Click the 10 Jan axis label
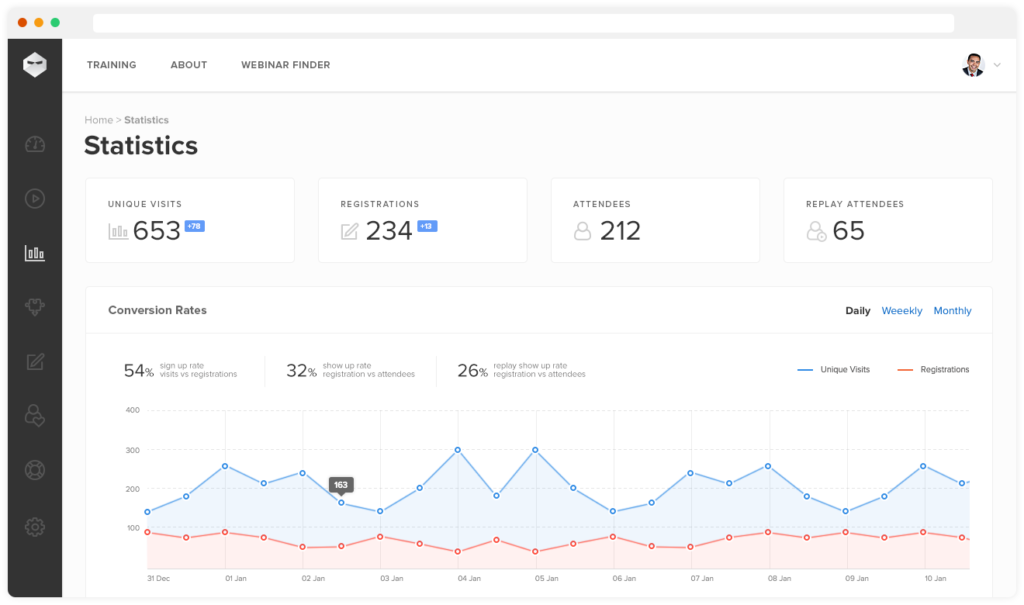Viewport: 1024px width, 605px height. [x=935, y=578]
